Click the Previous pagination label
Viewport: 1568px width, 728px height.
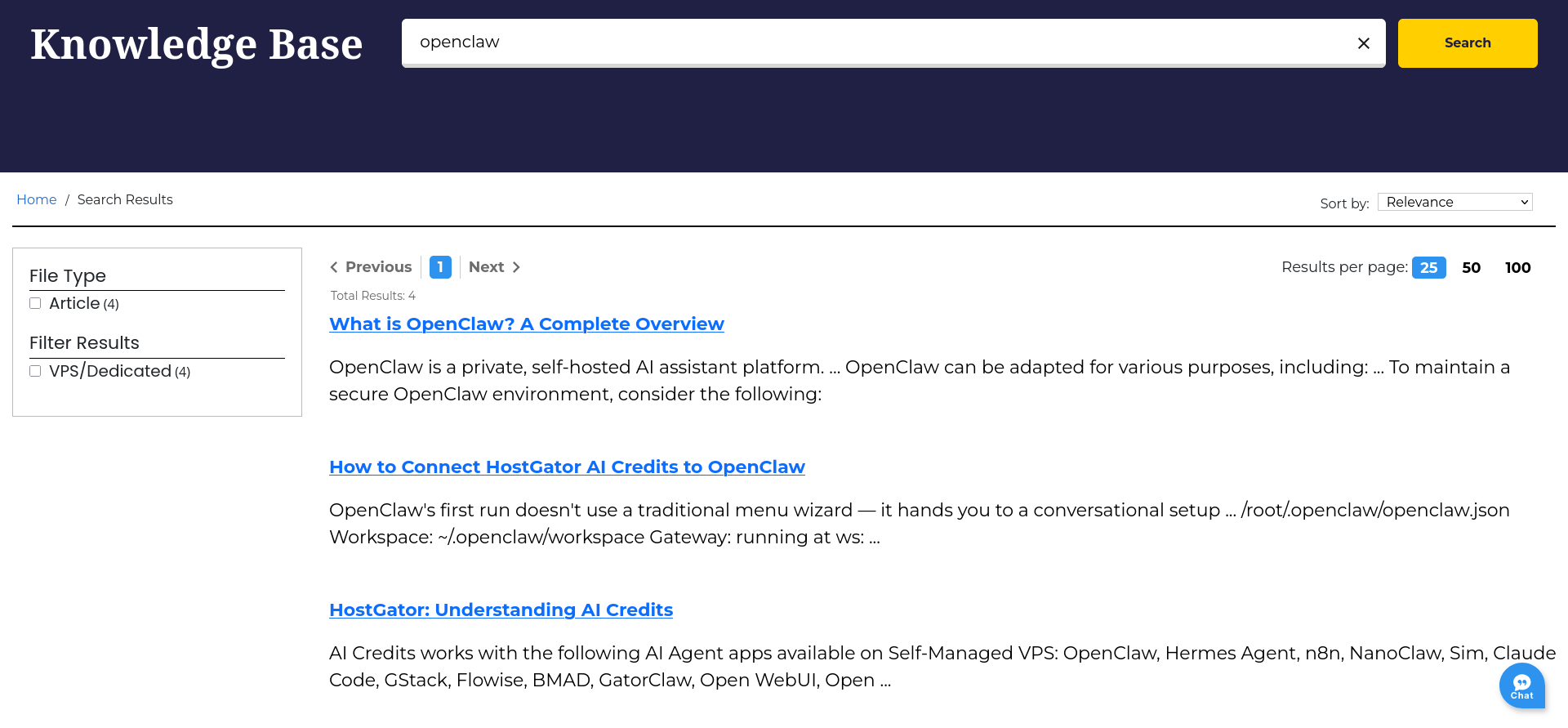click(378, 267)
